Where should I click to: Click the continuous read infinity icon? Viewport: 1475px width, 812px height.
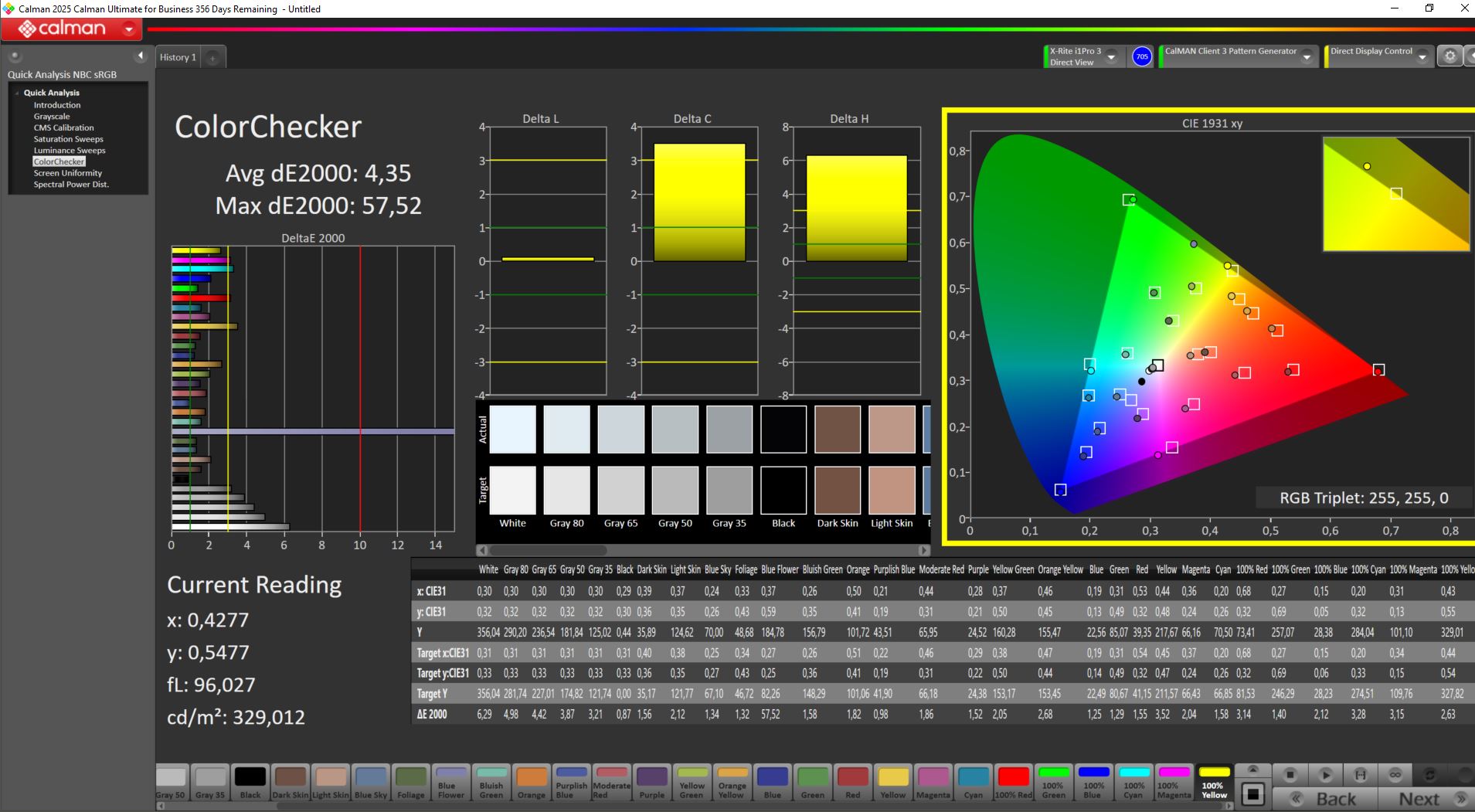[1395, 774]
